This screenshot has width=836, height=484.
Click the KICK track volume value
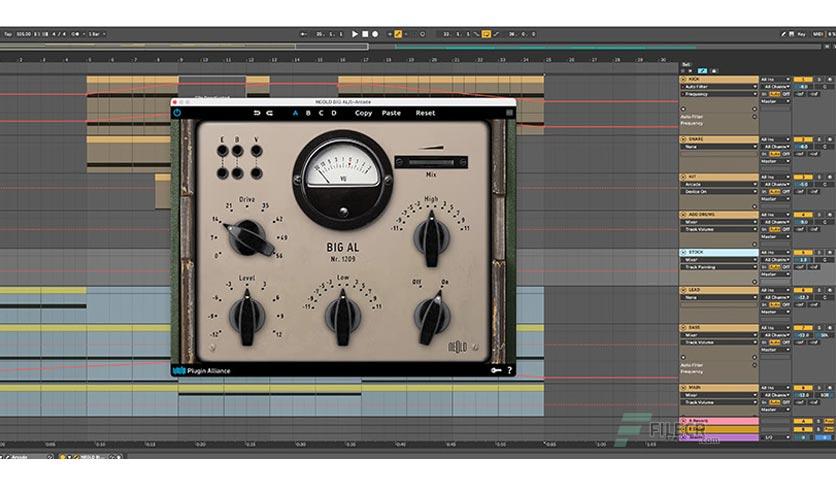(802, 87)
